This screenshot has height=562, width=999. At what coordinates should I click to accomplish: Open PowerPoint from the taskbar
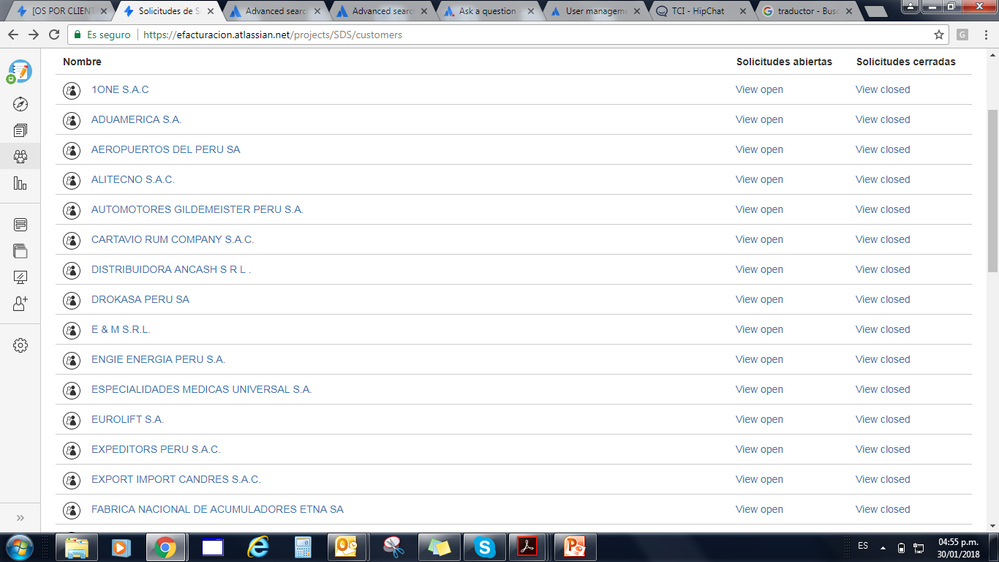[574, 547]
